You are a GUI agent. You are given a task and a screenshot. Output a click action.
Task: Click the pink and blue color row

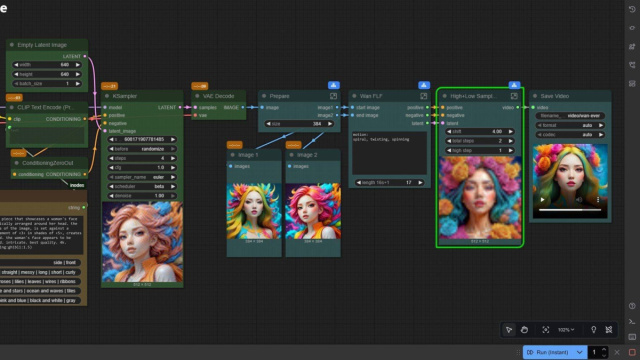point(41,300)
